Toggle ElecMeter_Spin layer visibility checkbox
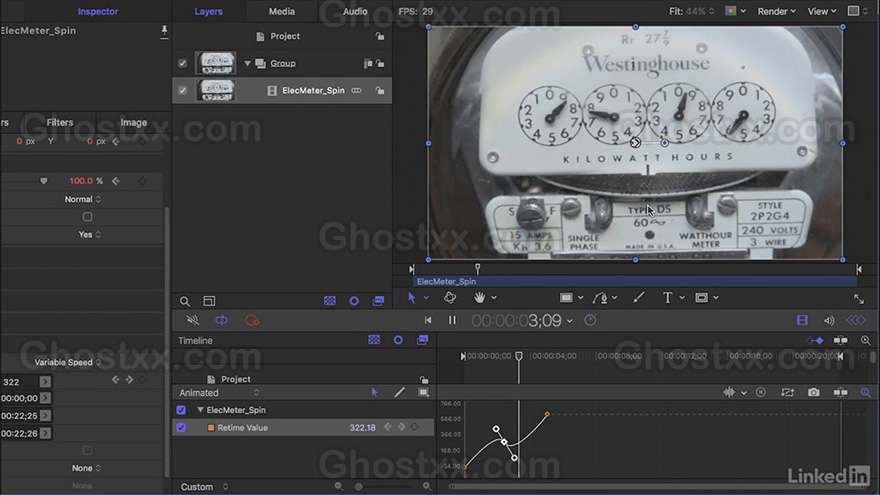 (182, 90)
